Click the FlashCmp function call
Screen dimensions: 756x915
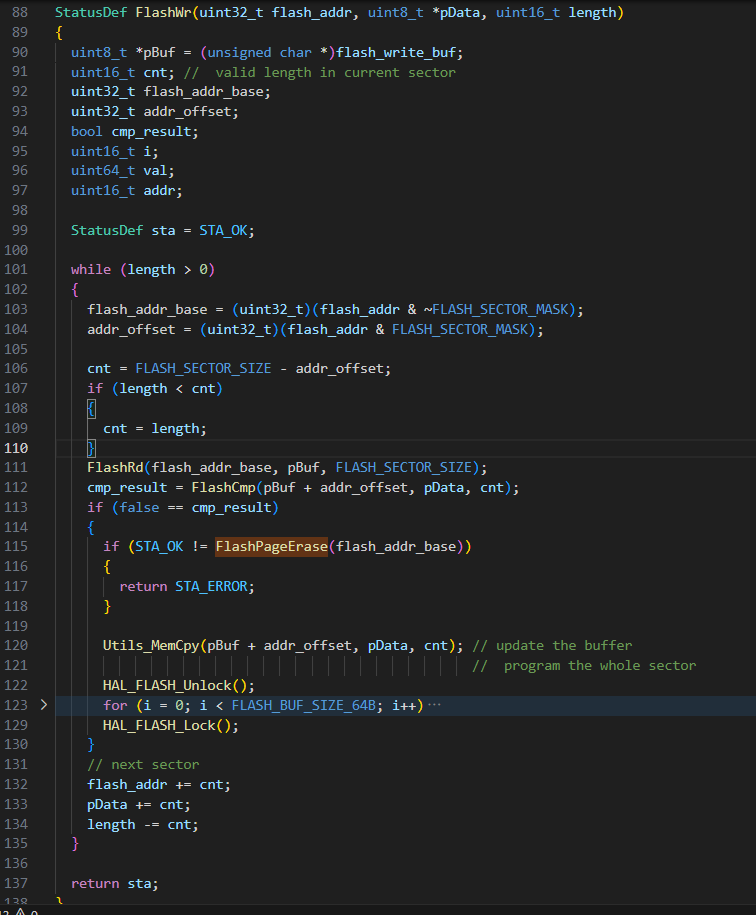point(223,488)
